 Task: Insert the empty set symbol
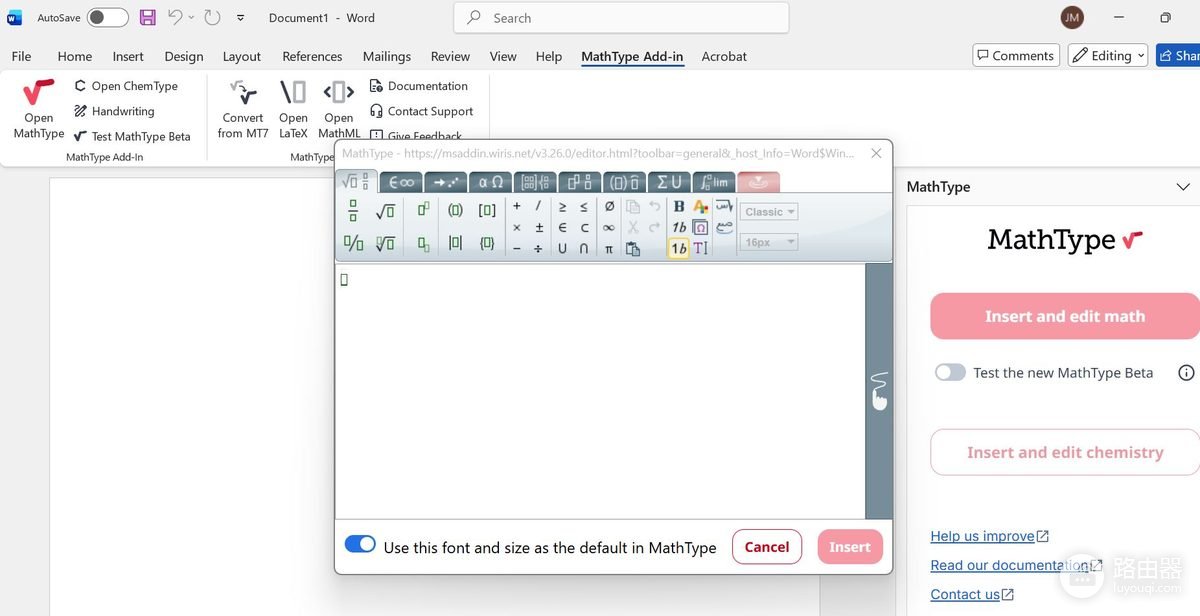609,207
